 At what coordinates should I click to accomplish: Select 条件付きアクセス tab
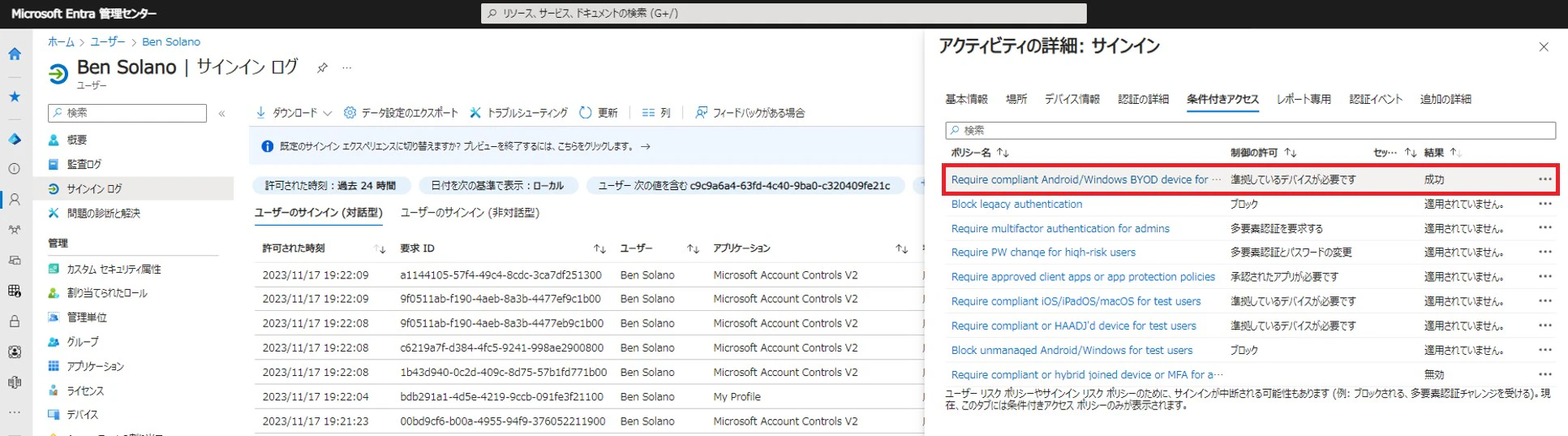pos(1222,99)
